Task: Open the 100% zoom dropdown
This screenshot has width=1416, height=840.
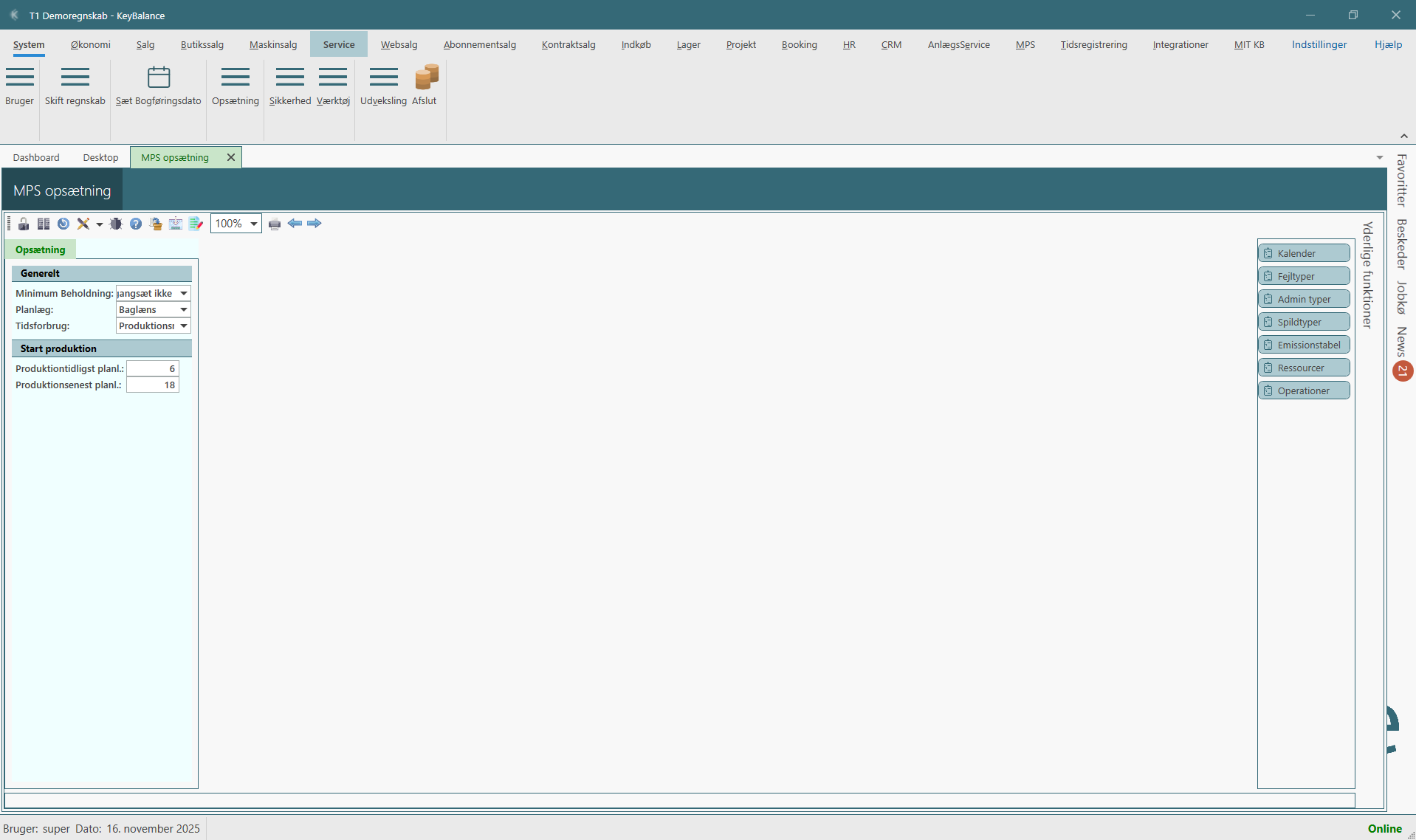Action: tap(253, 224)
